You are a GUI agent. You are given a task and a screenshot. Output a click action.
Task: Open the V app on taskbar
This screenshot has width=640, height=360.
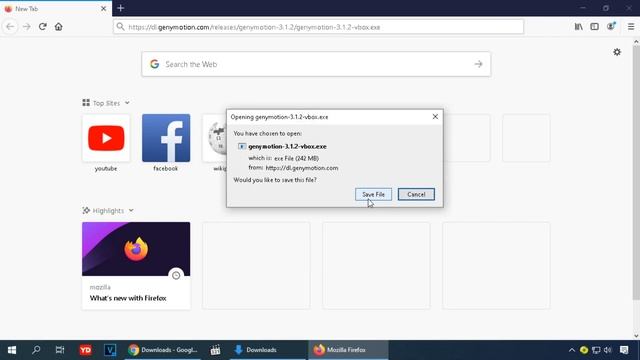[110, 350]
